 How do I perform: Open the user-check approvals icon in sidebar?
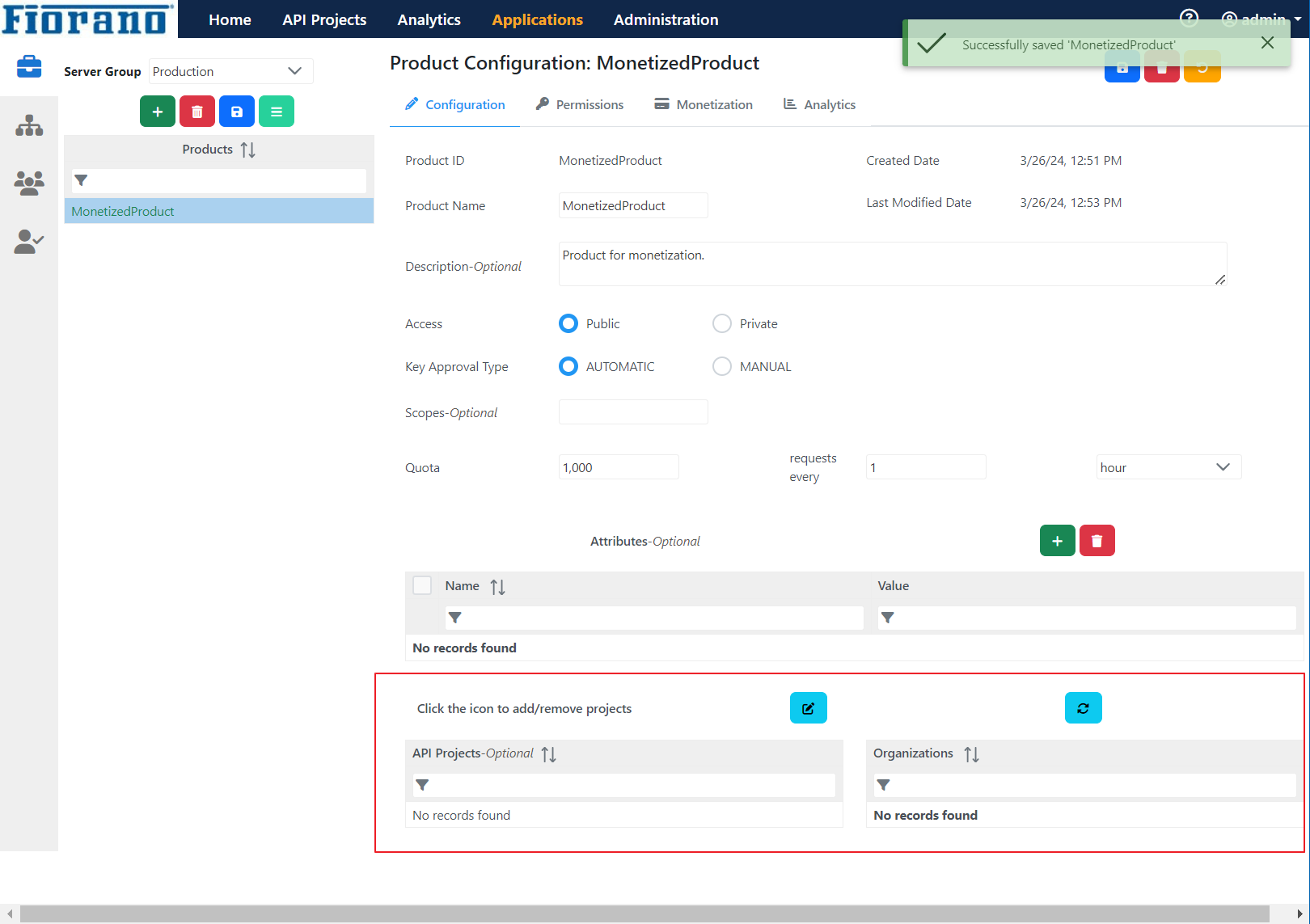point(29,242)
